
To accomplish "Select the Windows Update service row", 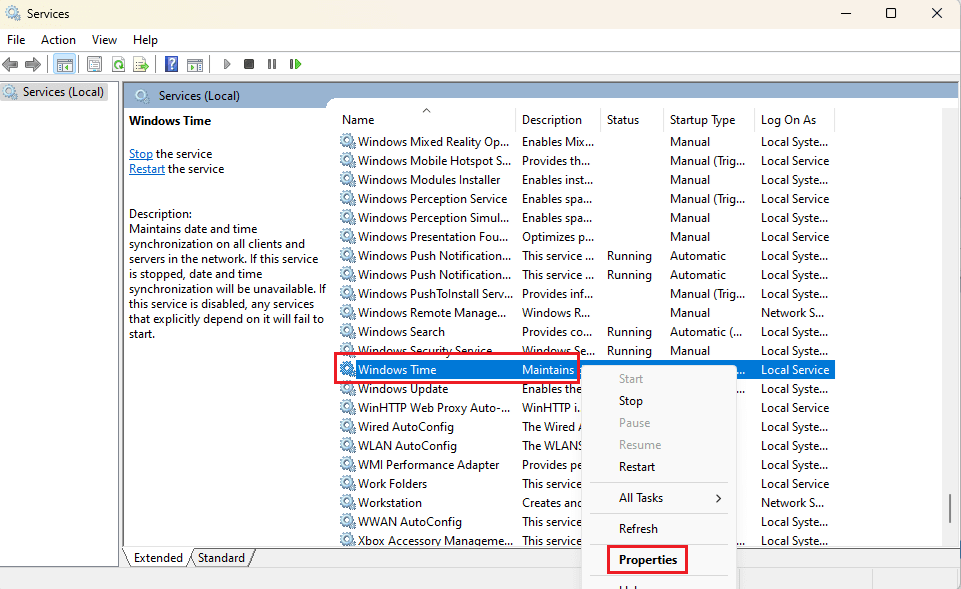I will click(586, 389).
